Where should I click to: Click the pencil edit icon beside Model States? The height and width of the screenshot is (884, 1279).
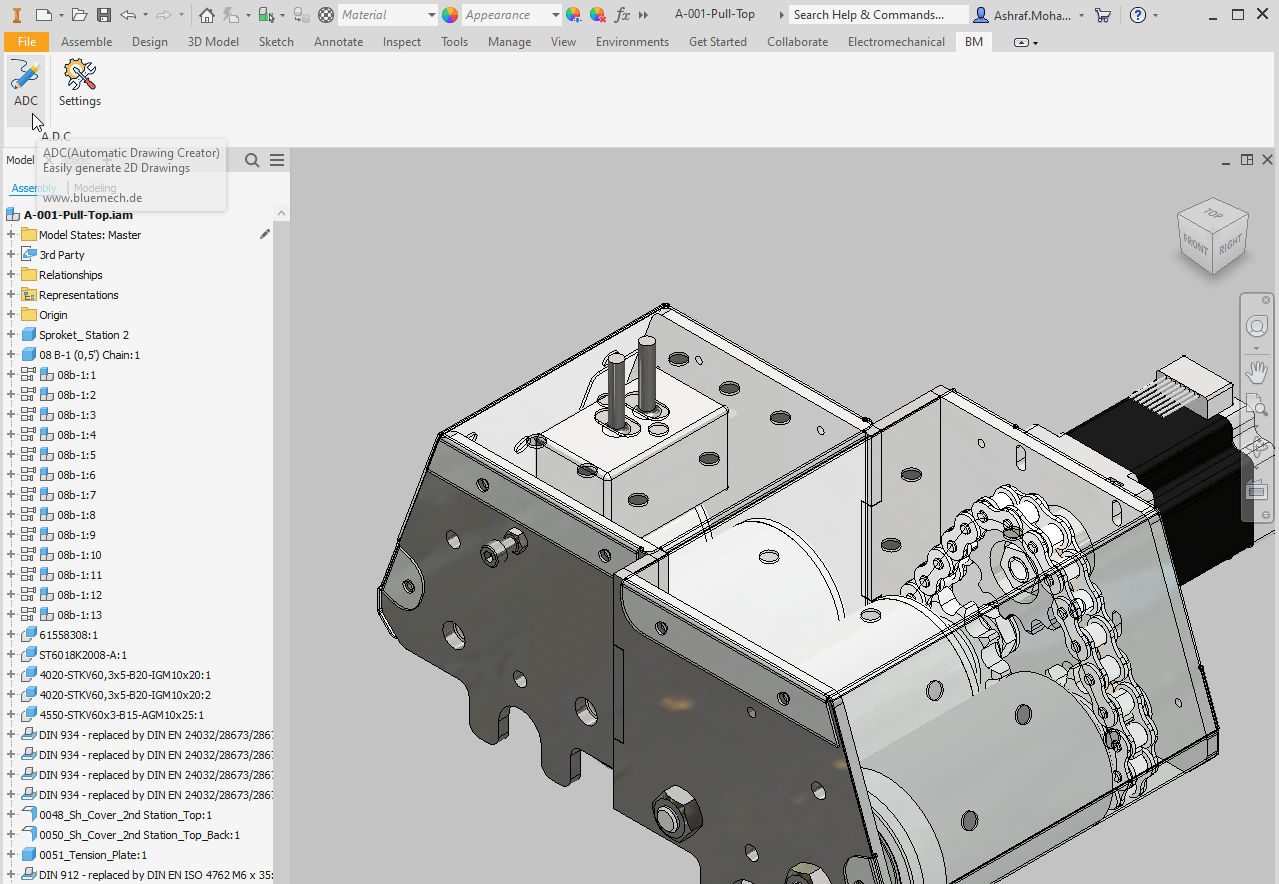(x=265, y=234)
